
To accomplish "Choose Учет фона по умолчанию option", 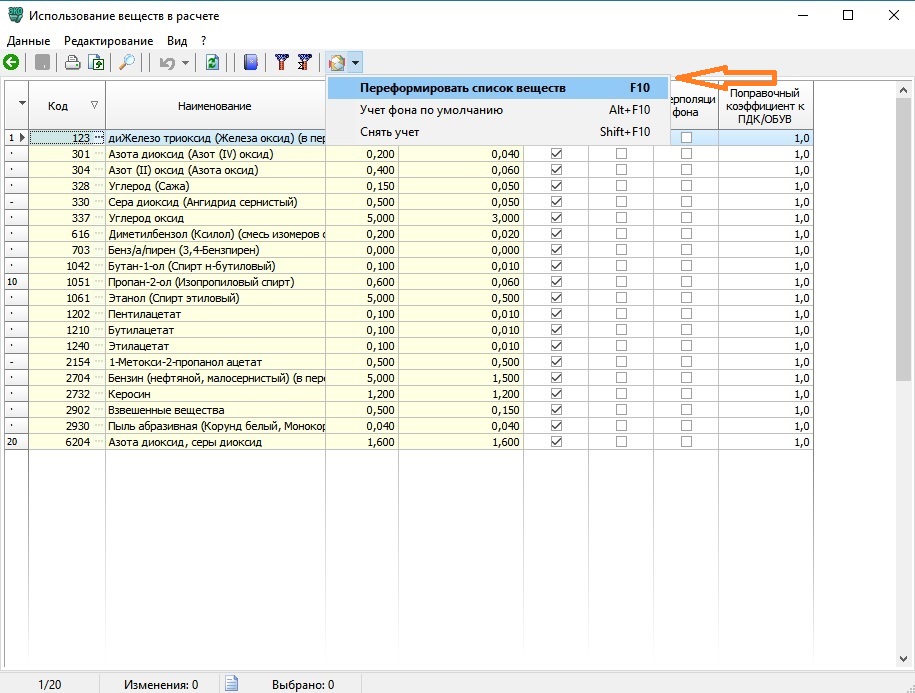I will tap(431, 110).
